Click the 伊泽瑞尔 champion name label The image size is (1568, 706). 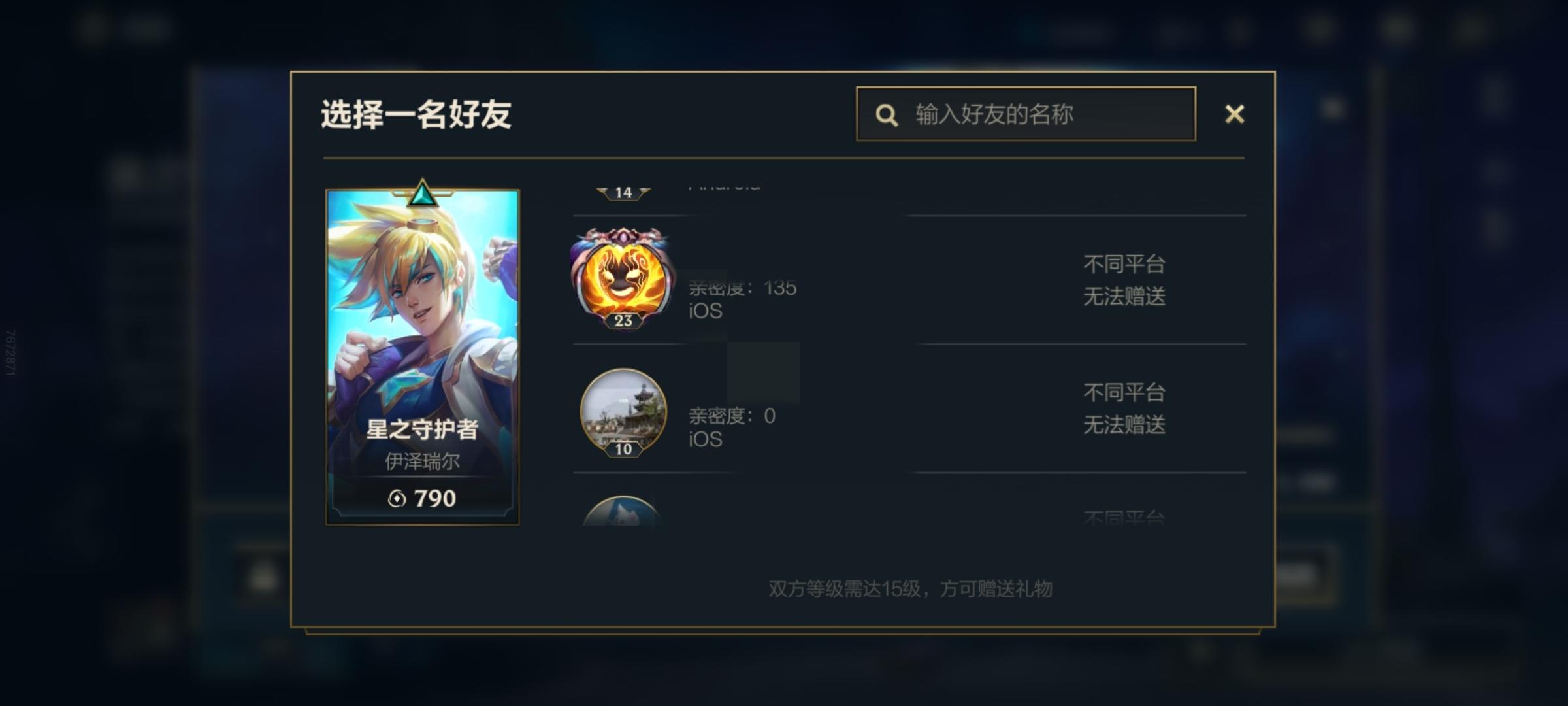(x=422, y=462)
